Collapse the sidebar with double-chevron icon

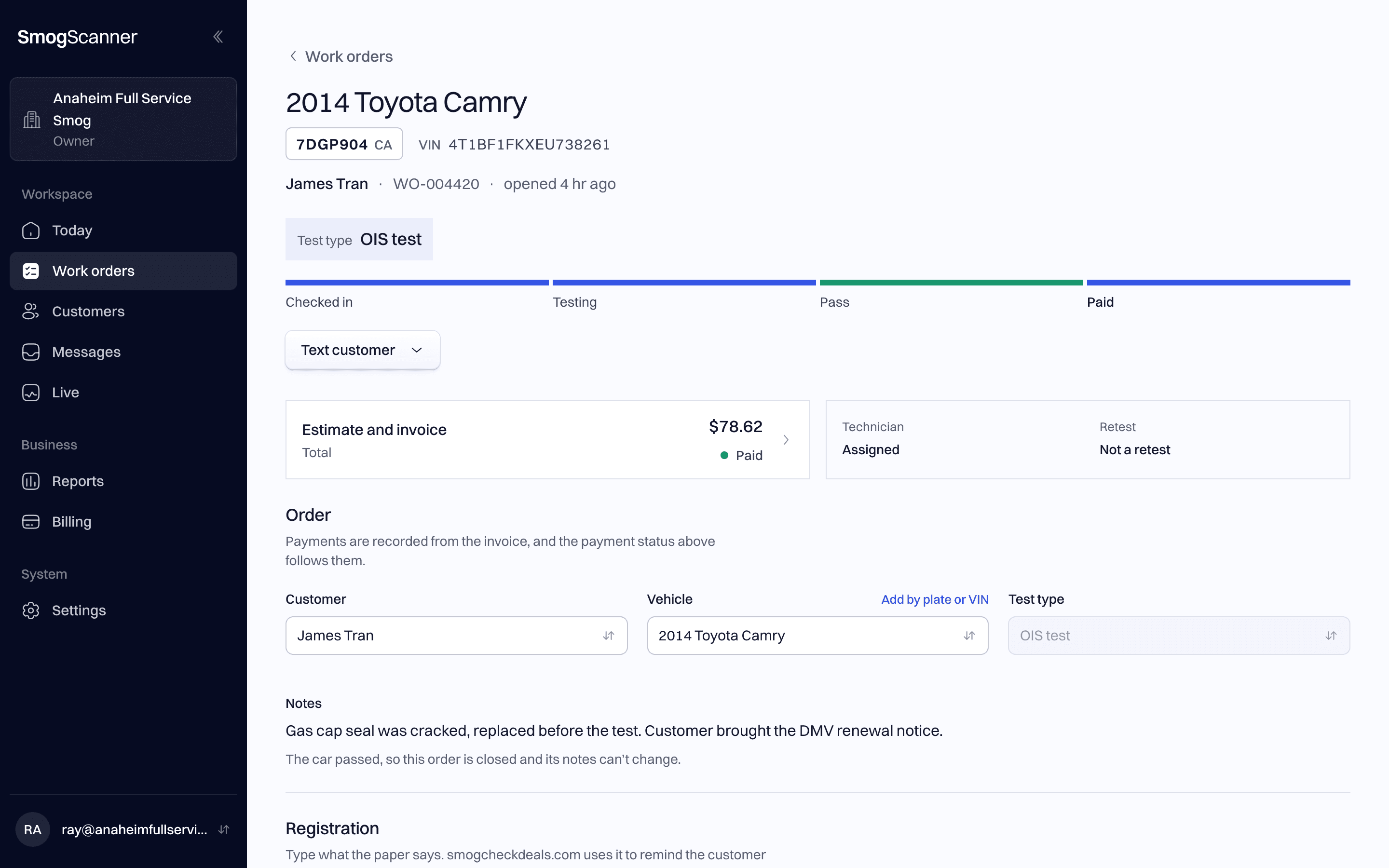point(218,37)
